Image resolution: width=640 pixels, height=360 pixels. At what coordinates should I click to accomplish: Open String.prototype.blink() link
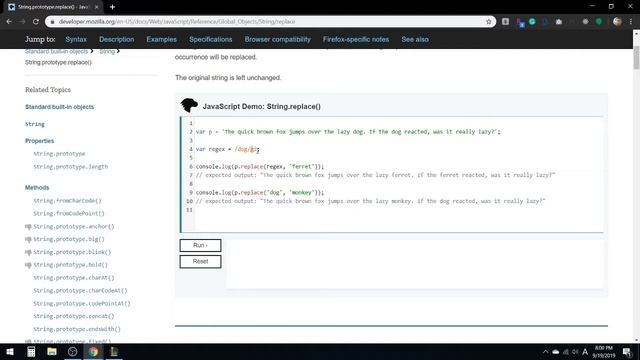point(72,252)
